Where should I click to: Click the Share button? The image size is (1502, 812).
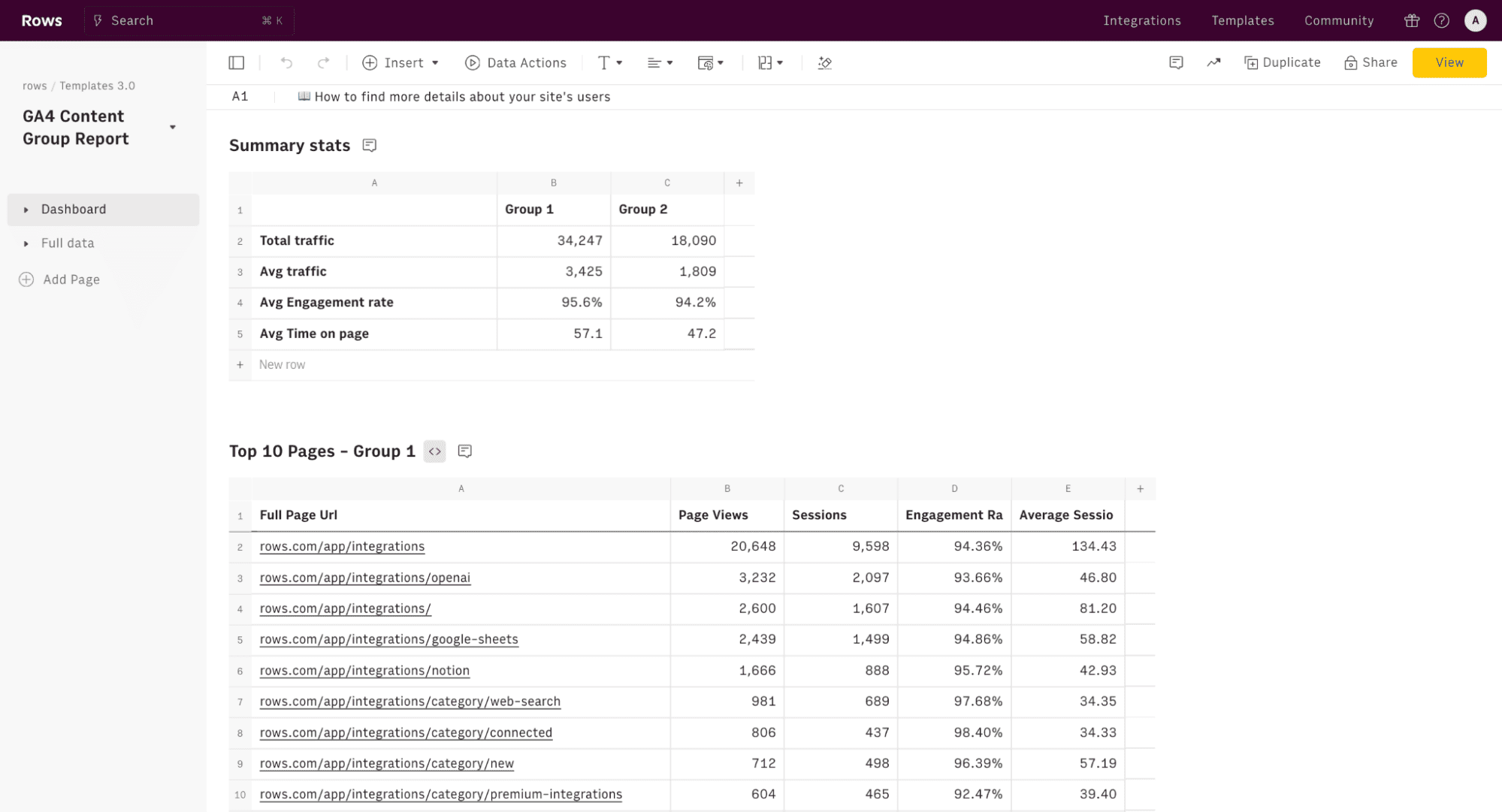click(1371, 63)
